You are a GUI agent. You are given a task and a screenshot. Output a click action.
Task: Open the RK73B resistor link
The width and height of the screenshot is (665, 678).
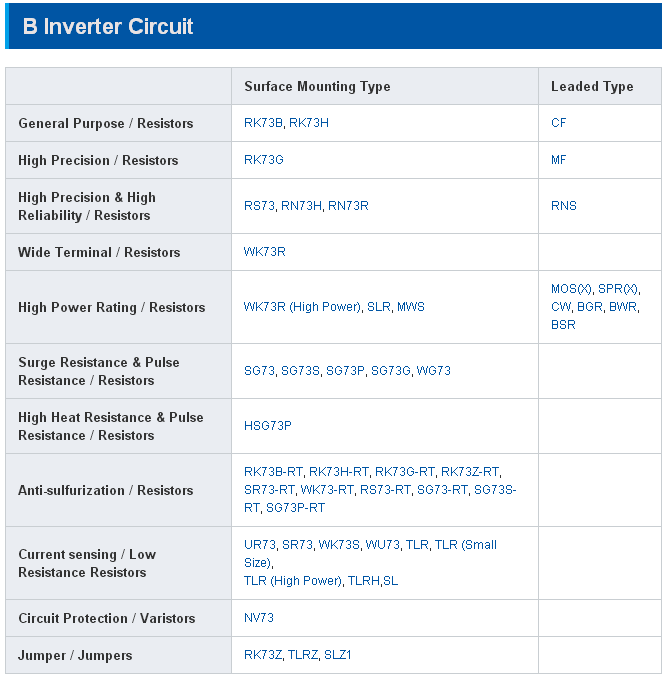(263, 123)
